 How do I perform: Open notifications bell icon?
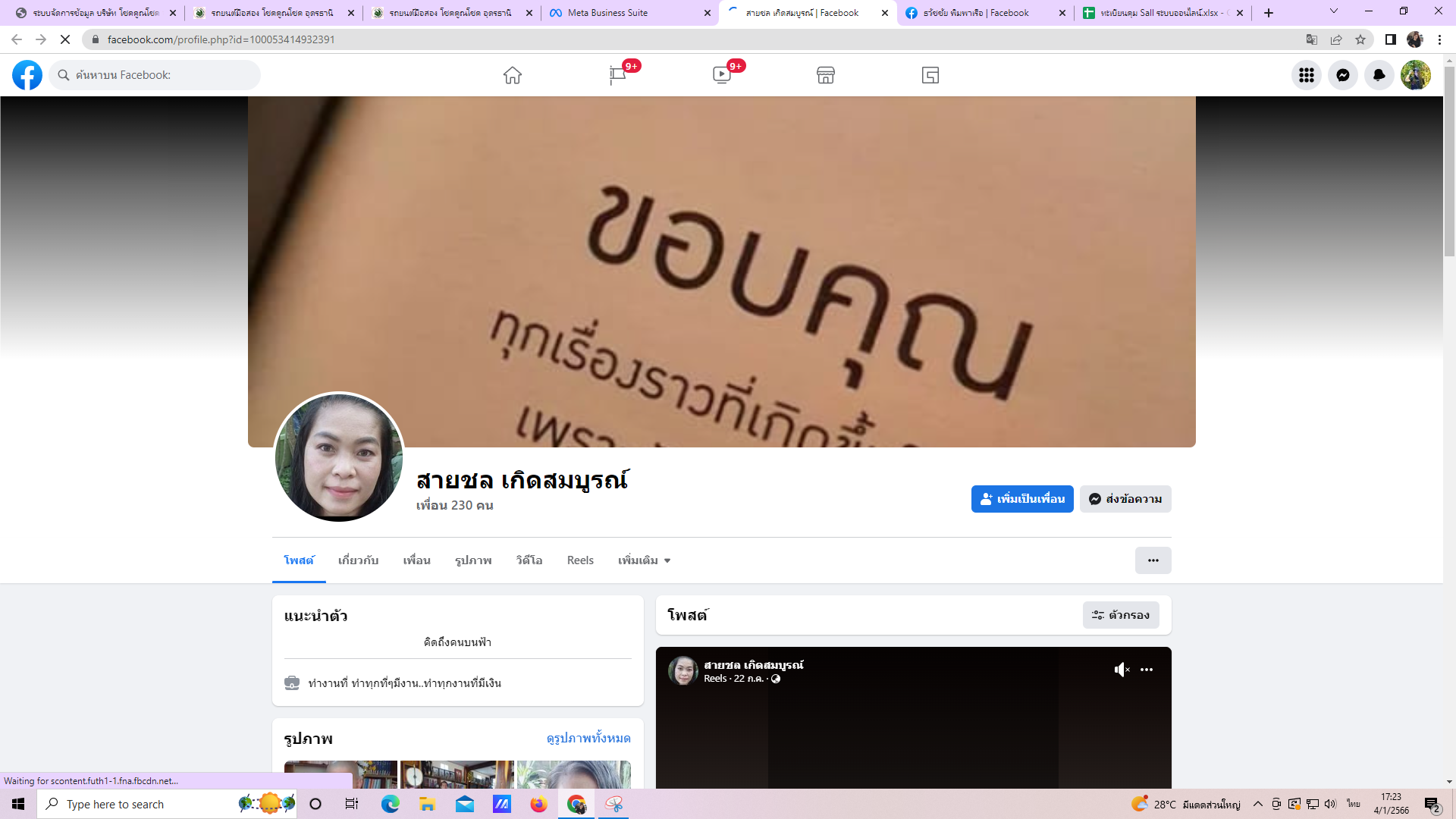pyautogui.click(x=1379, y=75)
